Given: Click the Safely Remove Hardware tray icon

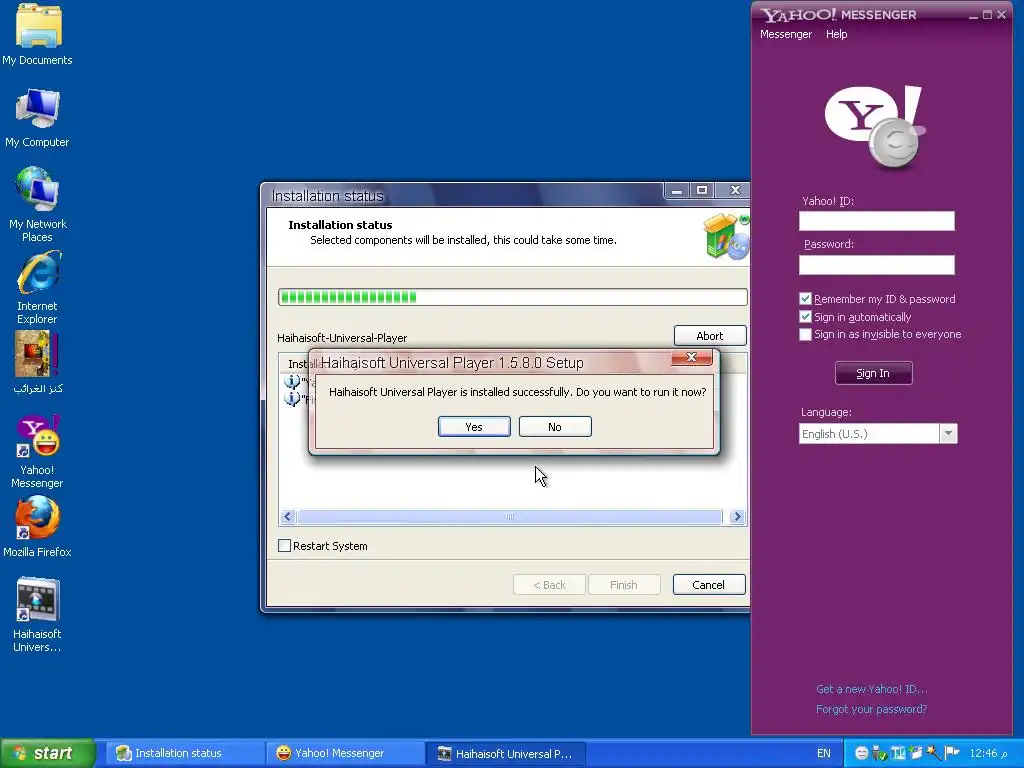Looking at the screenshot, I should 879,753.
